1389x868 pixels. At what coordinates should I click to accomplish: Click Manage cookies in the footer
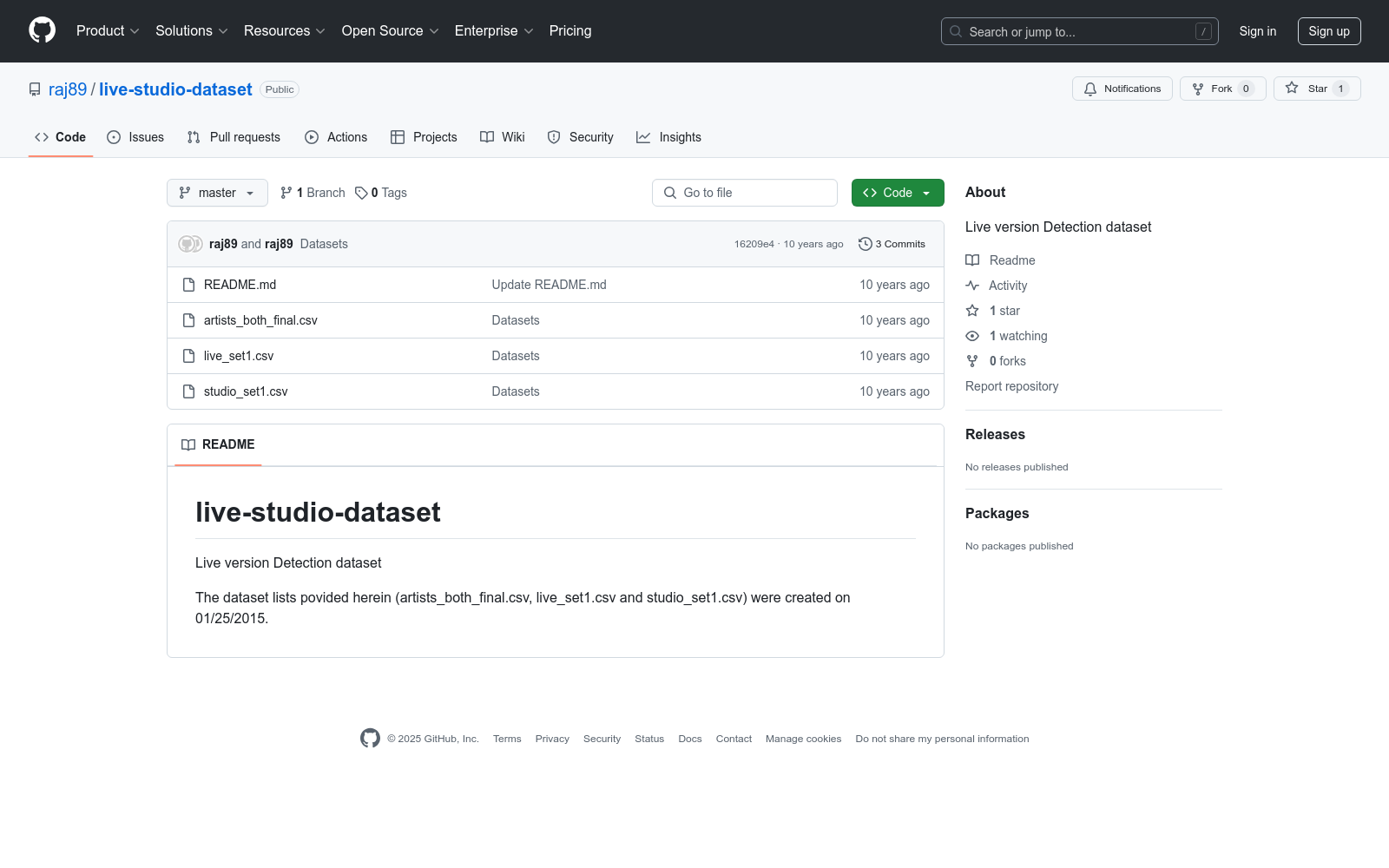803,739
